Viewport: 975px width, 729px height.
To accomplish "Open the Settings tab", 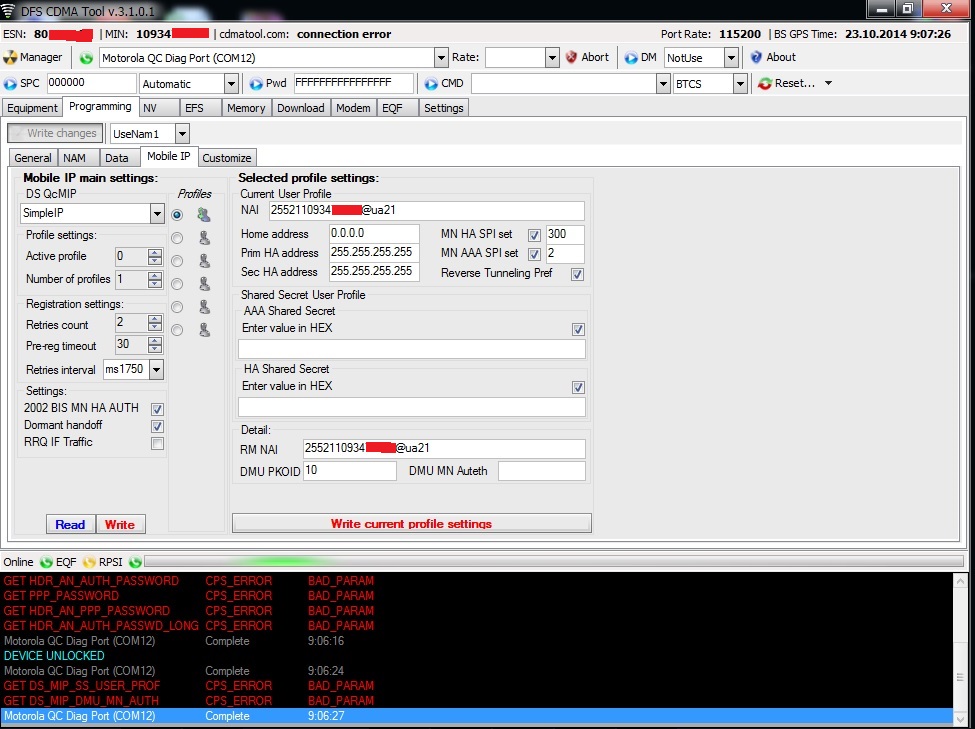I will [443, 108].
